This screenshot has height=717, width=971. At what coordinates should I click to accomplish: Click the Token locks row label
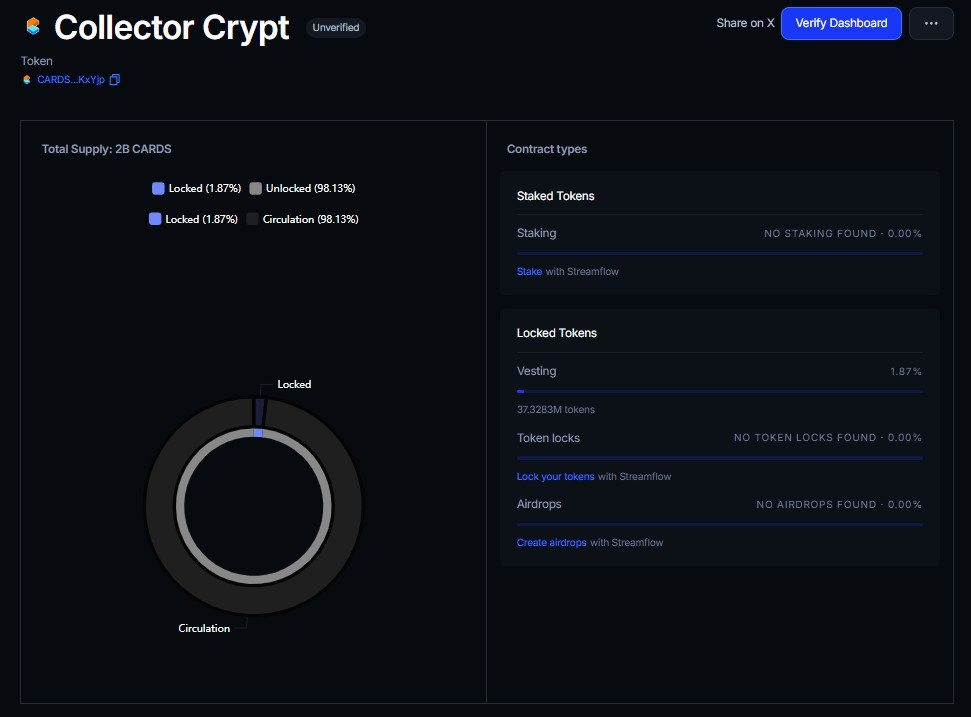coord(548,438)
